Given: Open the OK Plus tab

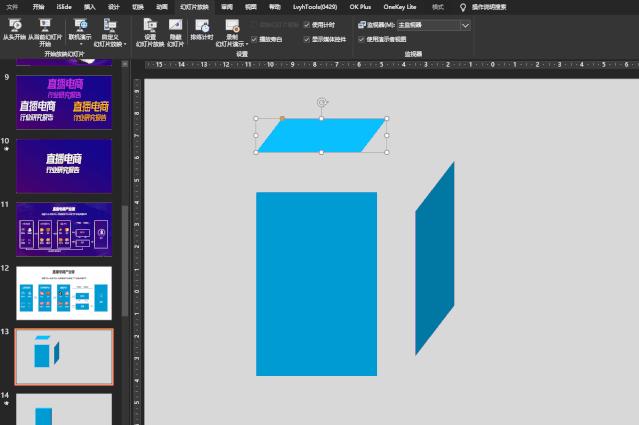Looking at the screenshot, I should click(360, 6).
